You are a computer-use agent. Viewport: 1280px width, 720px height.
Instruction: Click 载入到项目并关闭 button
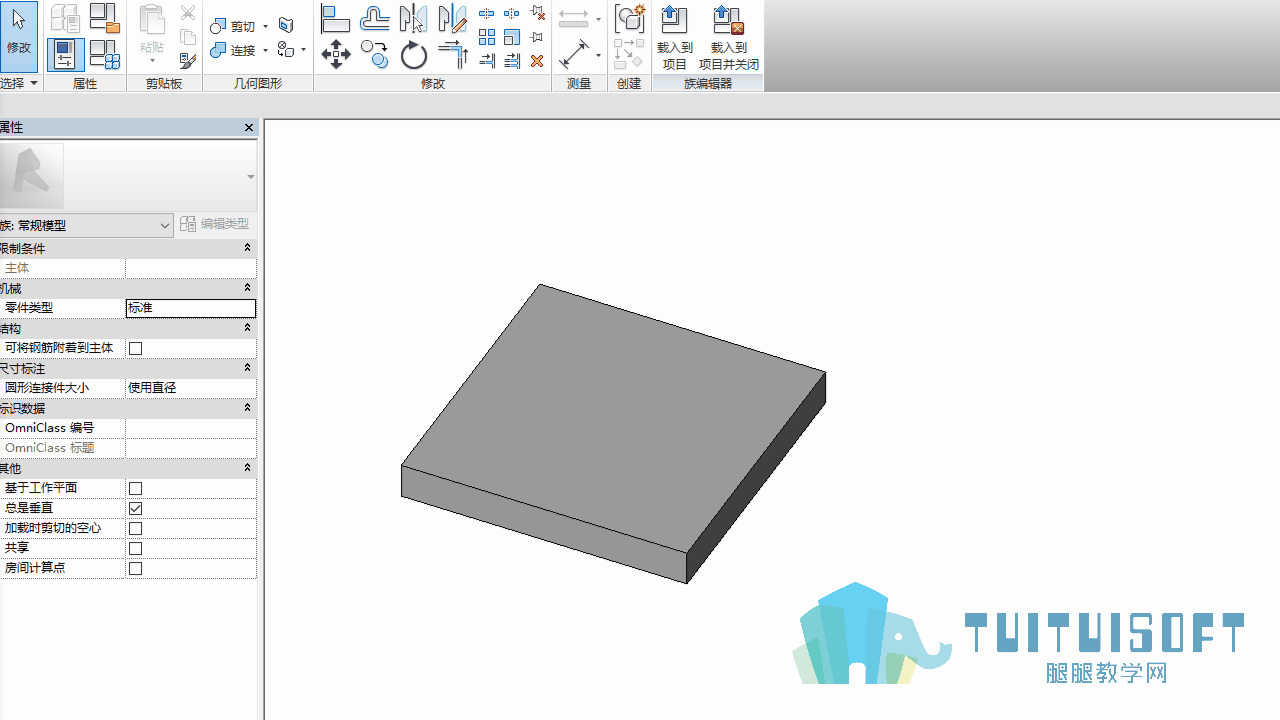[729, 38]
